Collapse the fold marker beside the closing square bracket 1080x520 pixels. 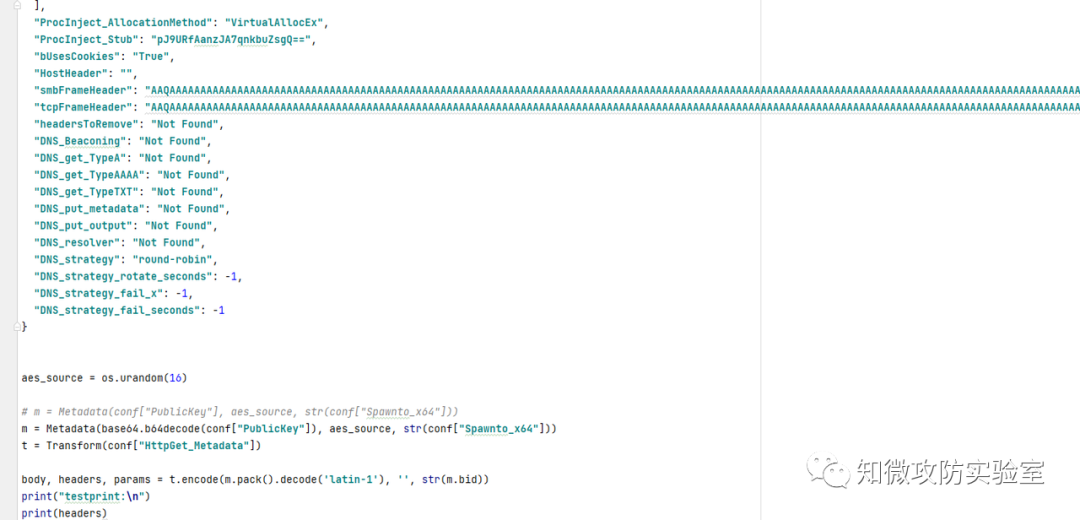pyautogui.click(x=17, y=5)
